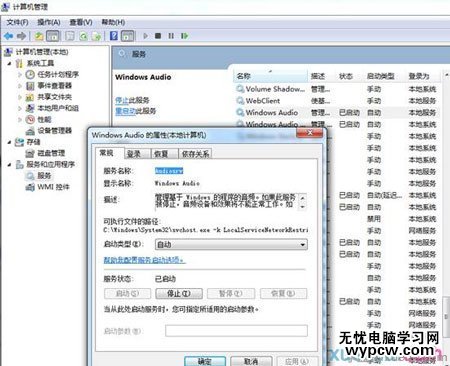Select 任务计划程序 in the tree

[58, 74]
